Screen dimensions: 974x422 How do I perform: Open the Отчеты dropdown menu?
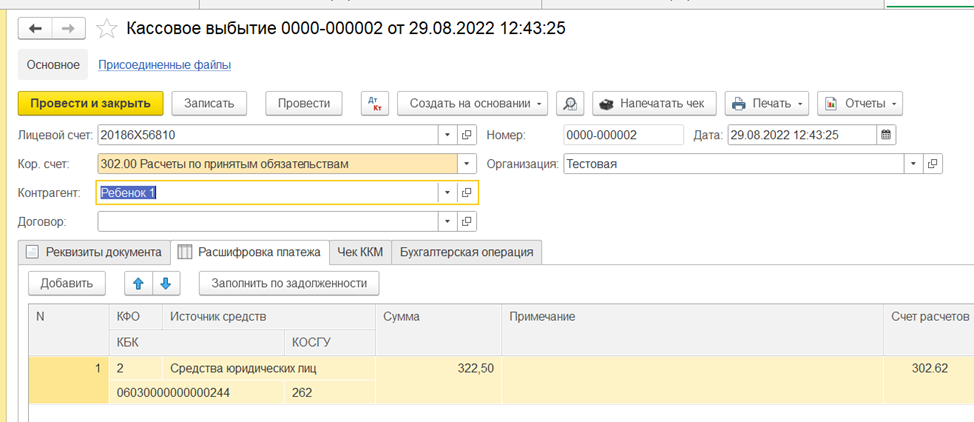pyautogui.click(x=860, y=104)
